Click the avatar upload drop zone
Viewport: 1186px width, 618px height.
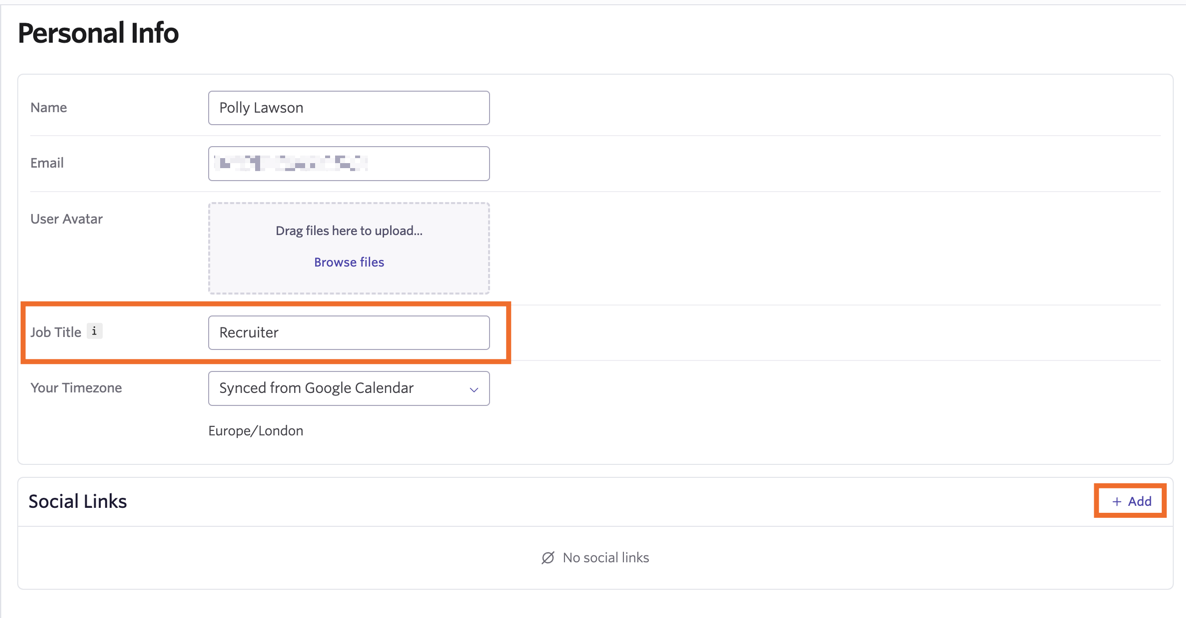[349, 248]
